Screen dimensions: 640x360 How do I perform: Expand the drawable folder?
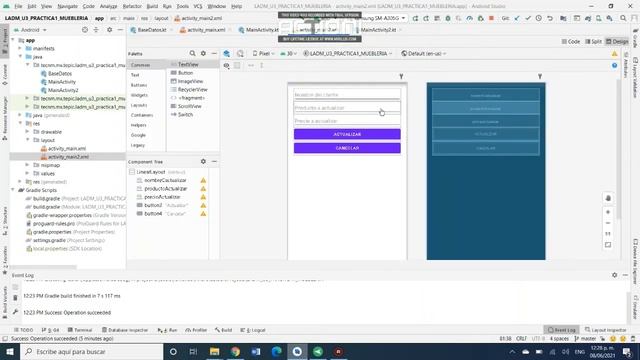[x=27, y=132]
